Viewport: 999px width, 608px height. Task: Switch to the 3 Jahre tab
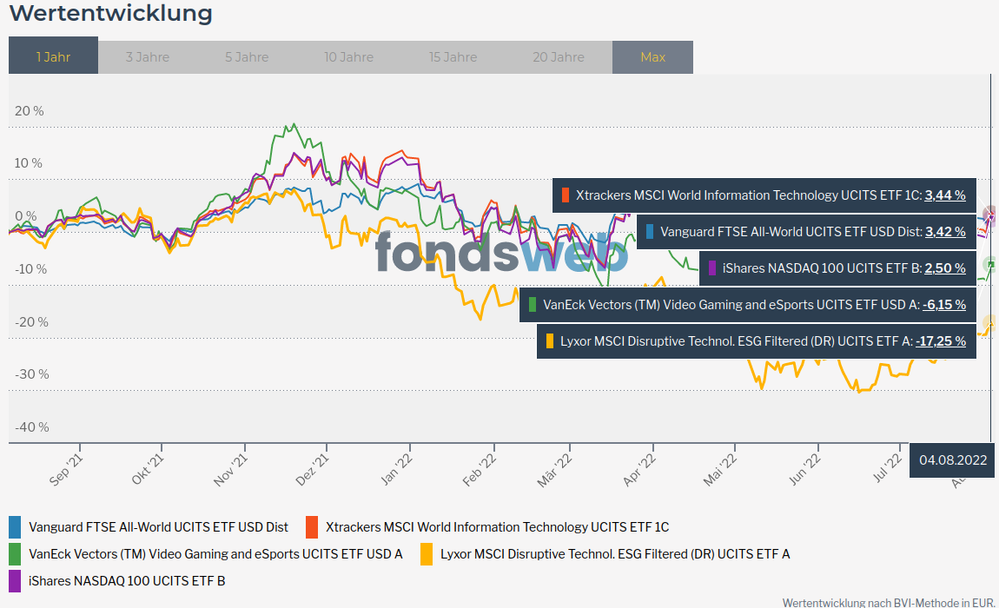pyautogui.click(x=147, y=57)
